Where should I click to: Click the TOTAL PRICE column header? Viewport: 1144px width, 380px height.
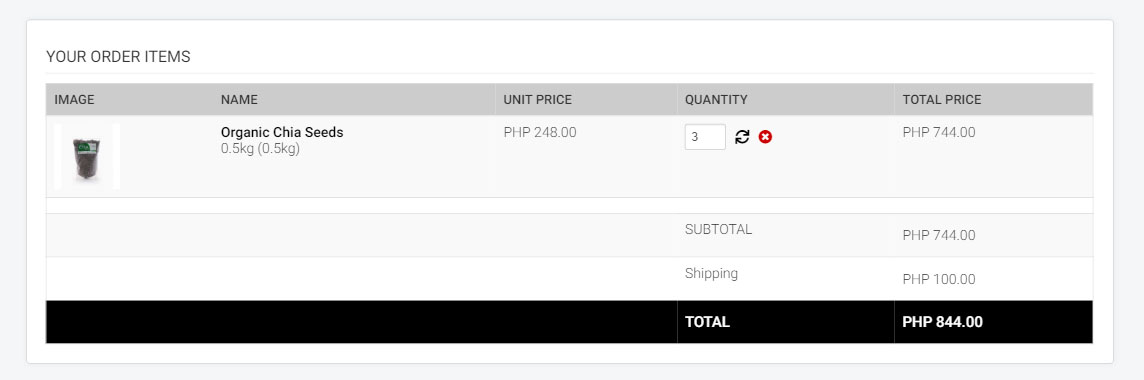(942, 100)
